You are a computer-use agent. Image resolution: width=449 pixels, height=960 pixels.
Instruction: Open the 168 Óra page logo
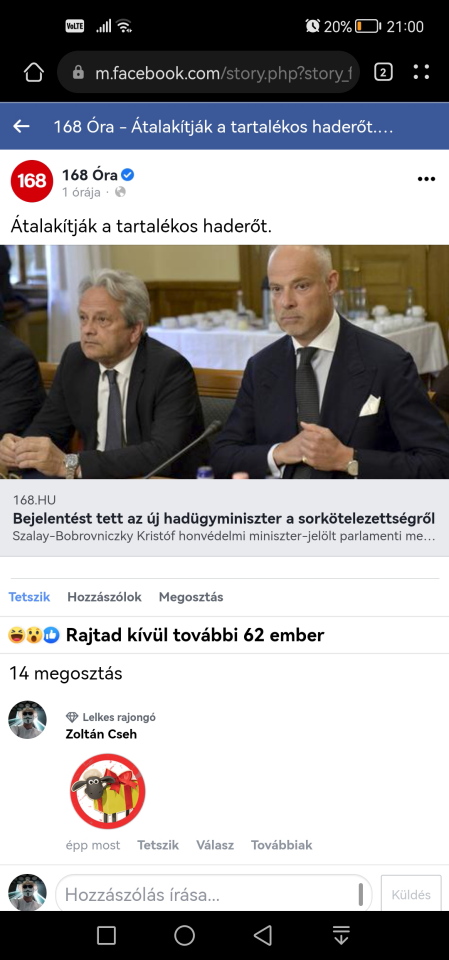pyautogui.click(x=32, y=181)
